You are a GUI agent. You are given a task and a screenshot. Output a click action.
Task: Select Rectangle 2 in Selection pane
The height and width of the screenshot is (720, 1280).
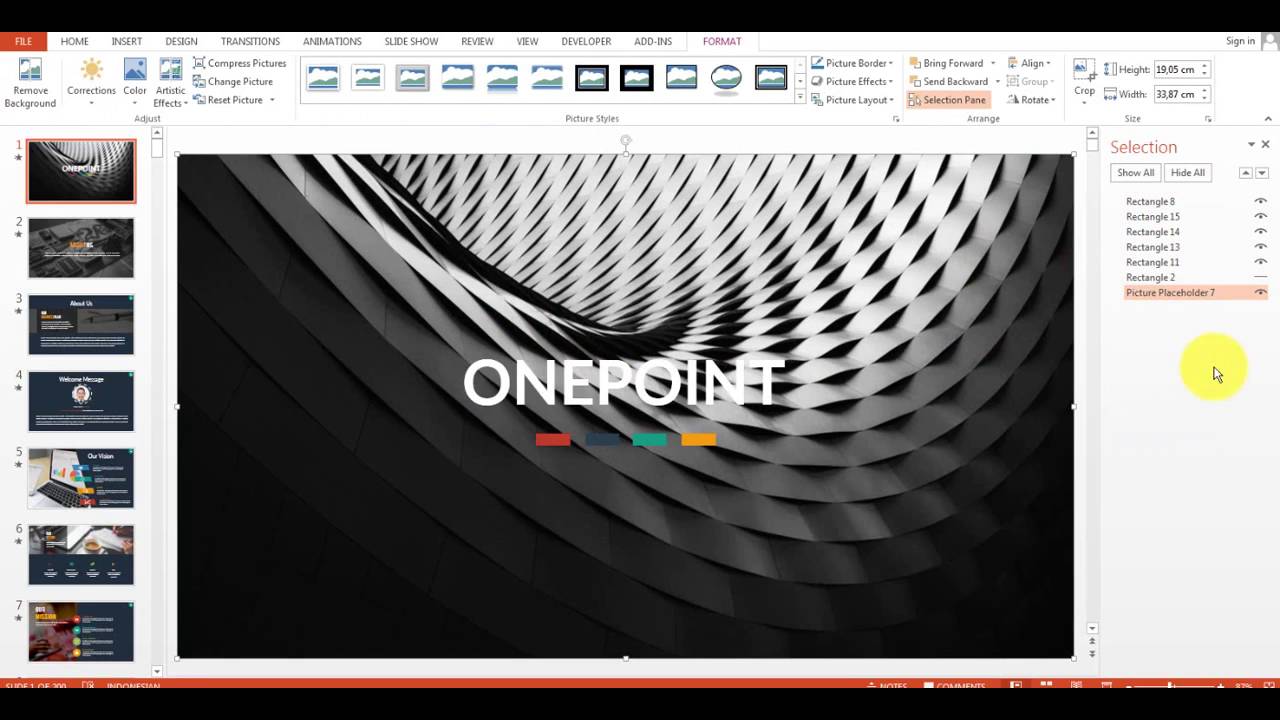pyautogui.click(x=1150, y=277)
